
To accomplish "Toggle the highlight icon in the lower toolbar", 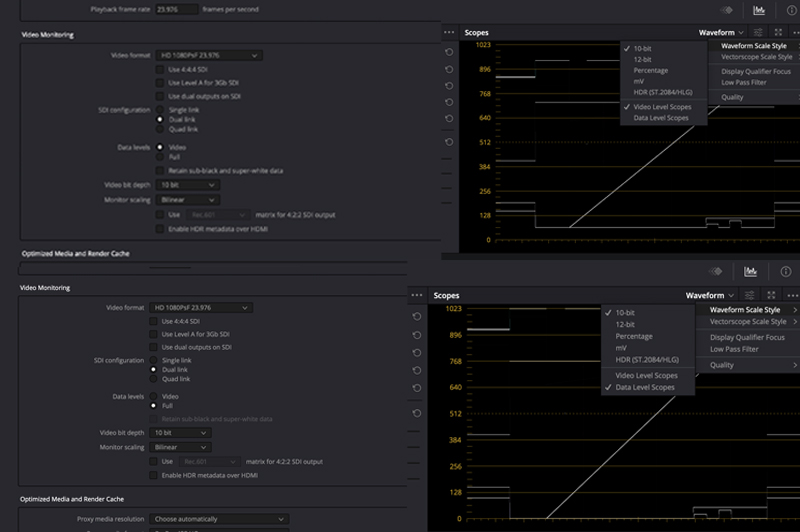I will (x=716, y=271).
